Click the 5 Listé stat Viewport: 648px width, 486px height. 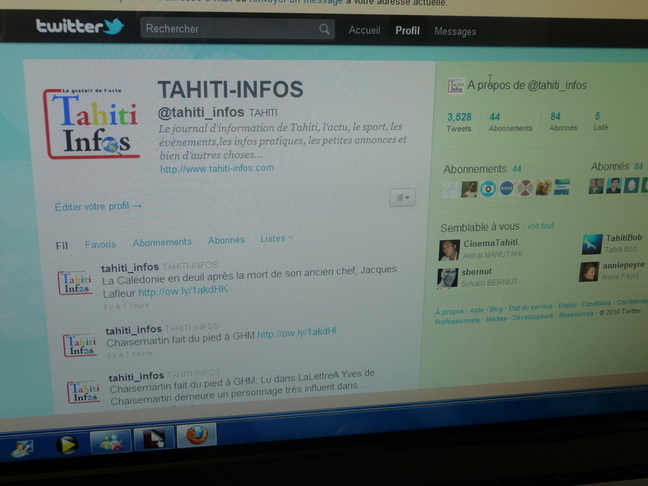point(600,122)
